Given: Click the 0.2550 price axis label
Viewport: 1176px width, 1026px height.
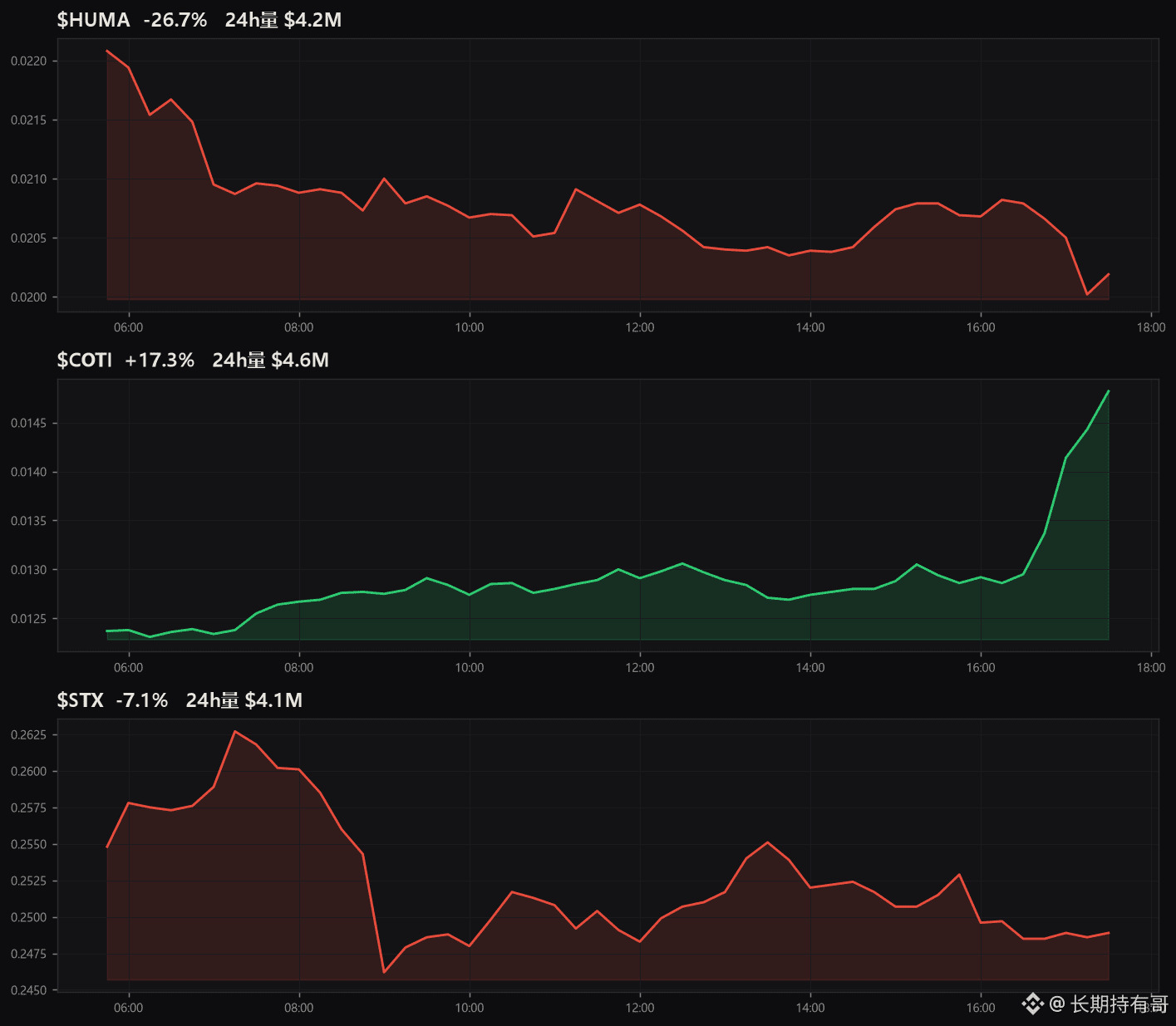Looking at the screenshot, I should pos(29,845).
